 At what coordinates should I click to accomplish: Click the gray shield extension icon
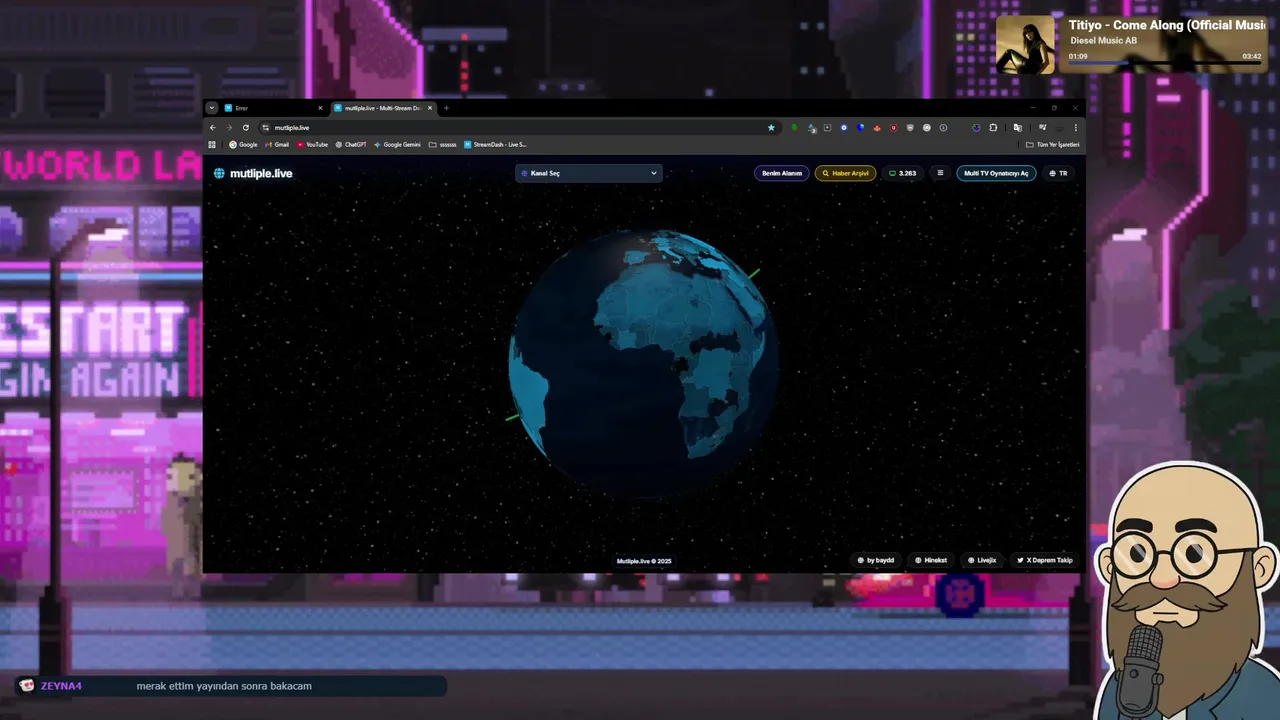click(910, 128)
